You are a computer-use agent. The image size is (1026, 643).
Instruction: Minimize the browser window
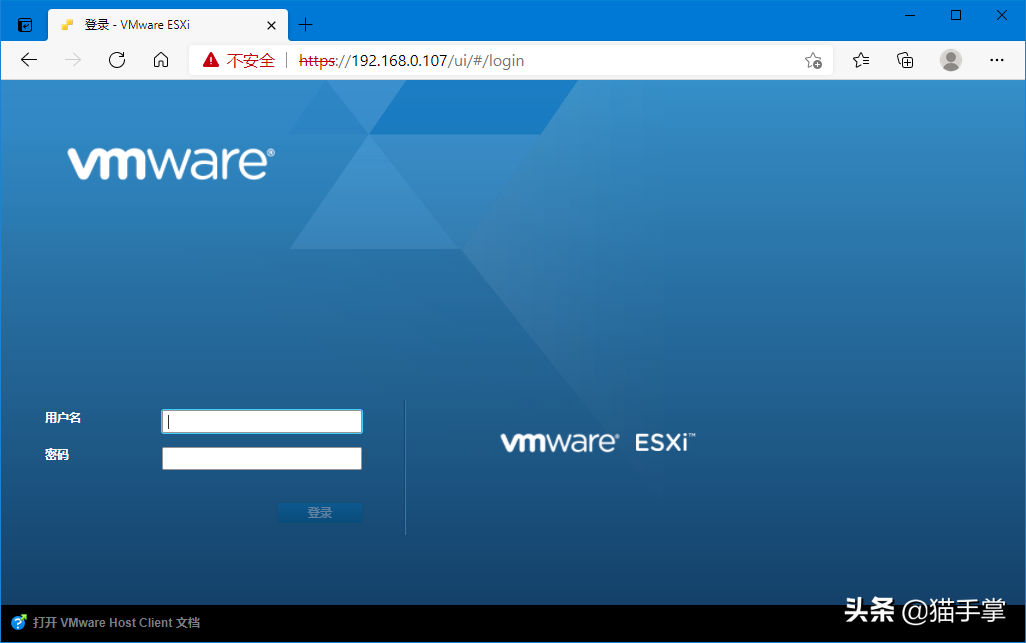pos(910,15)
